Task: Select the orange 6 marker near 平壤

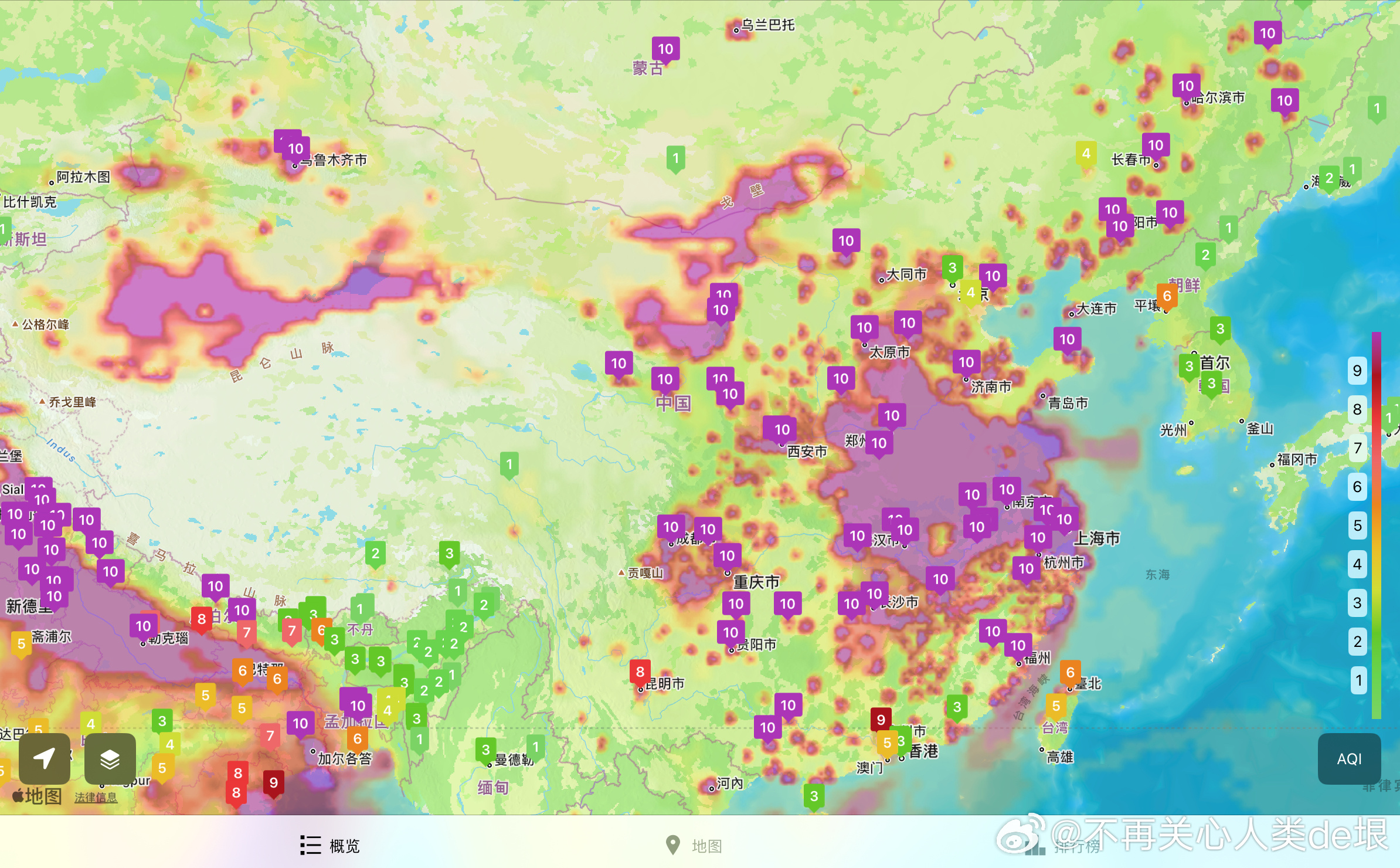Action: coord(1167,296)
